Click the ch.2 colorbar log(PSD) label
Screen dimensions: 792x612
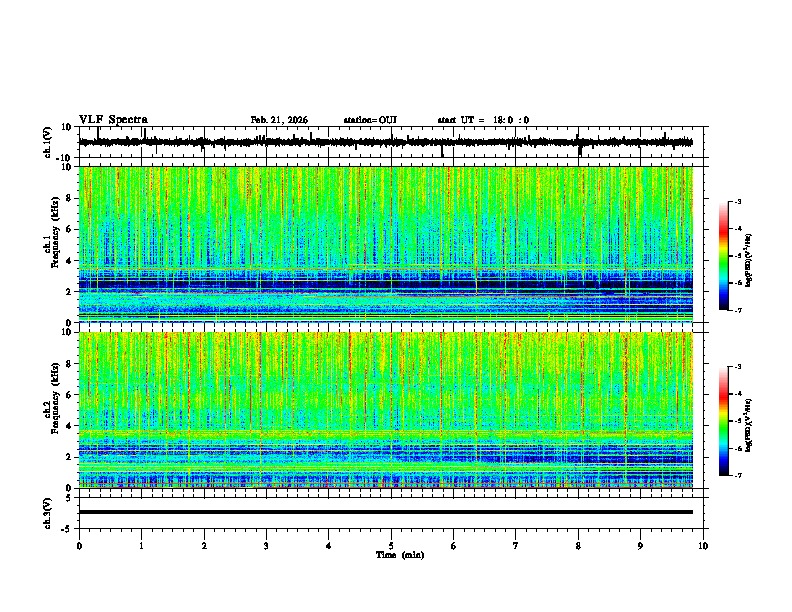tap(749, 425)
